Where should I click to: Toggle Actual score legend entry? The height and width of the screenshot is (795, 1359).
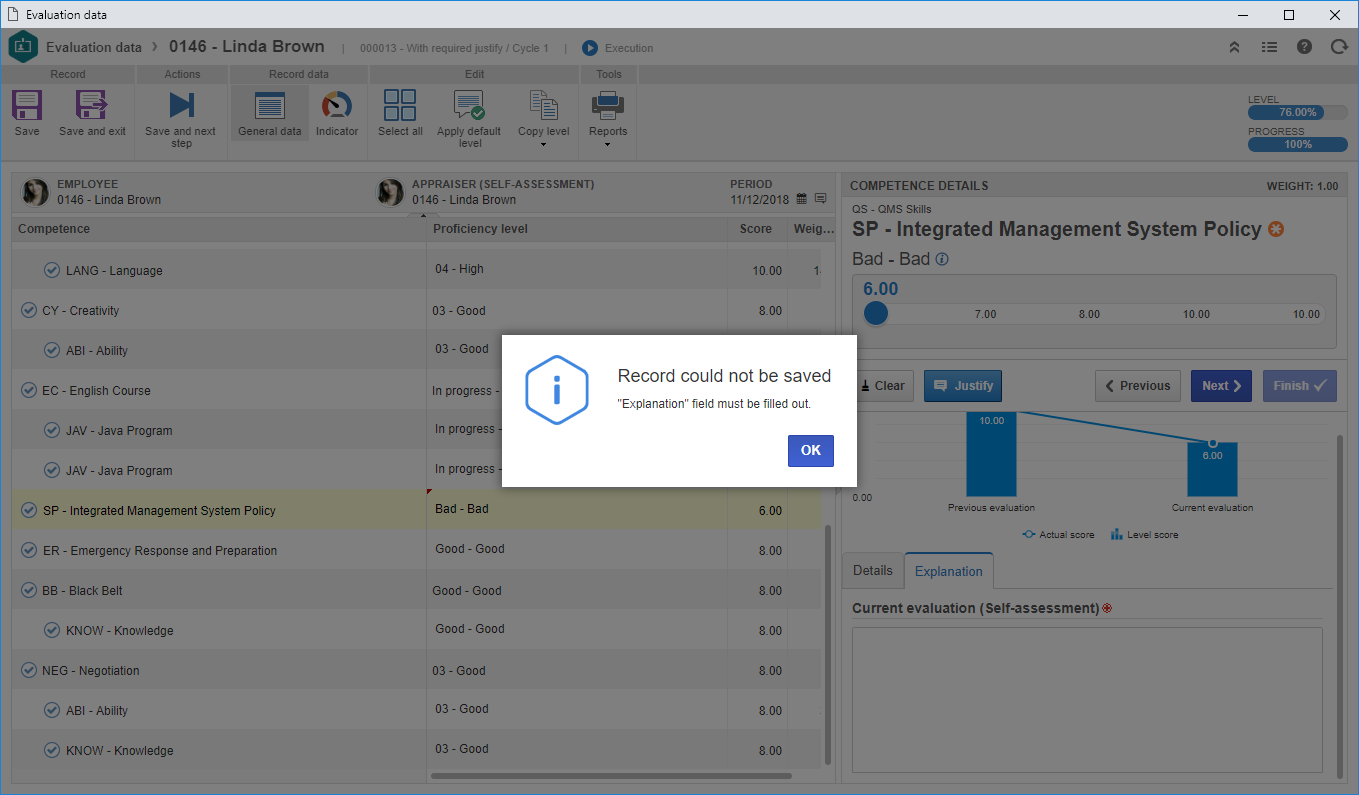1057,535
